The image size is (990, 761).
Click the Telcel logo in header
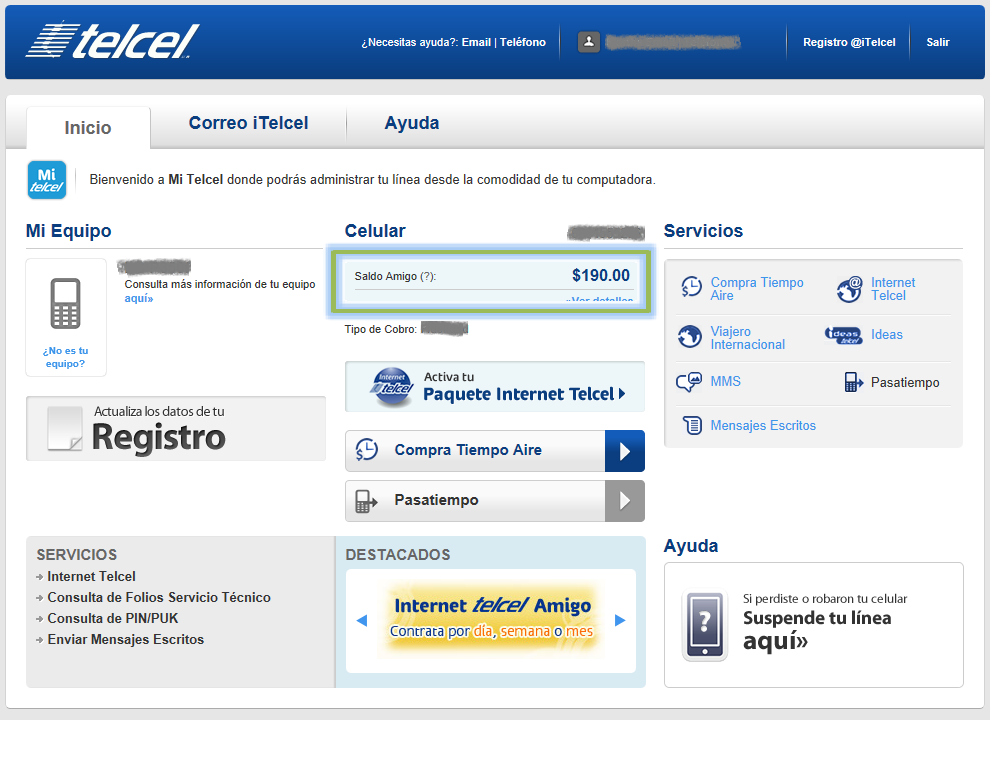[112, 40]
